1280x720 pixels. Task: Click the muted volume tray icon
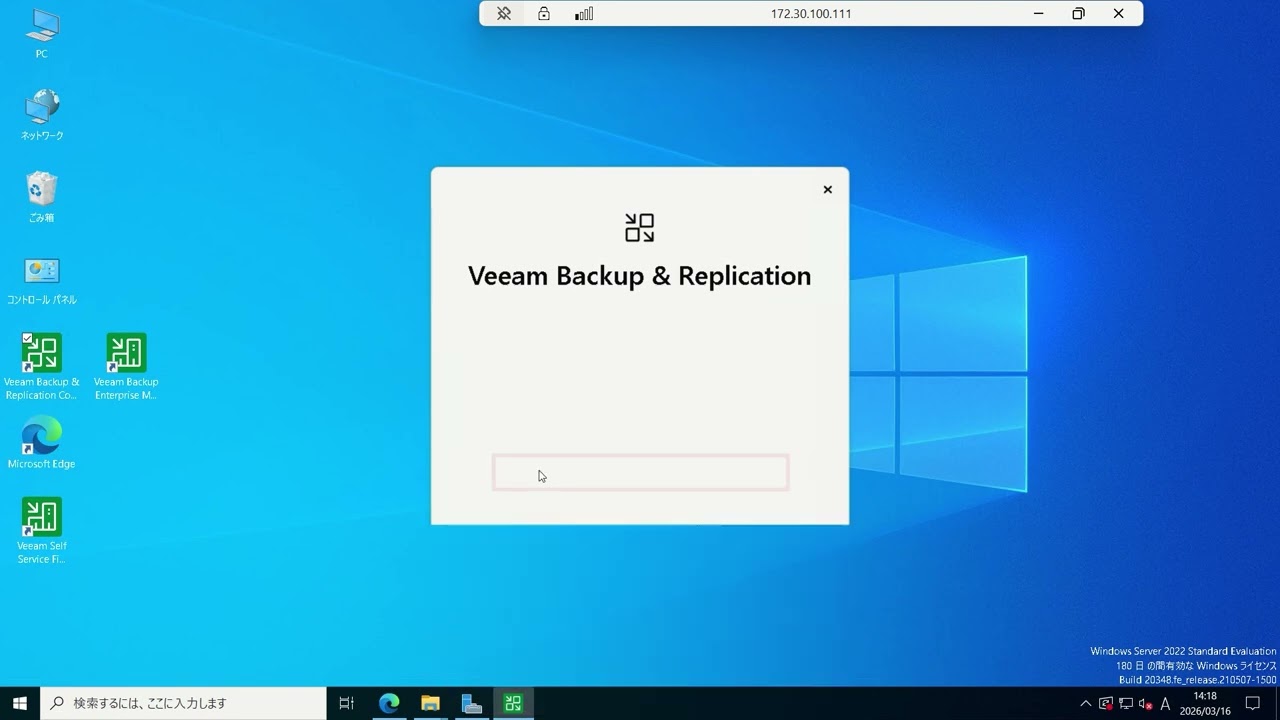point(1145,704)
